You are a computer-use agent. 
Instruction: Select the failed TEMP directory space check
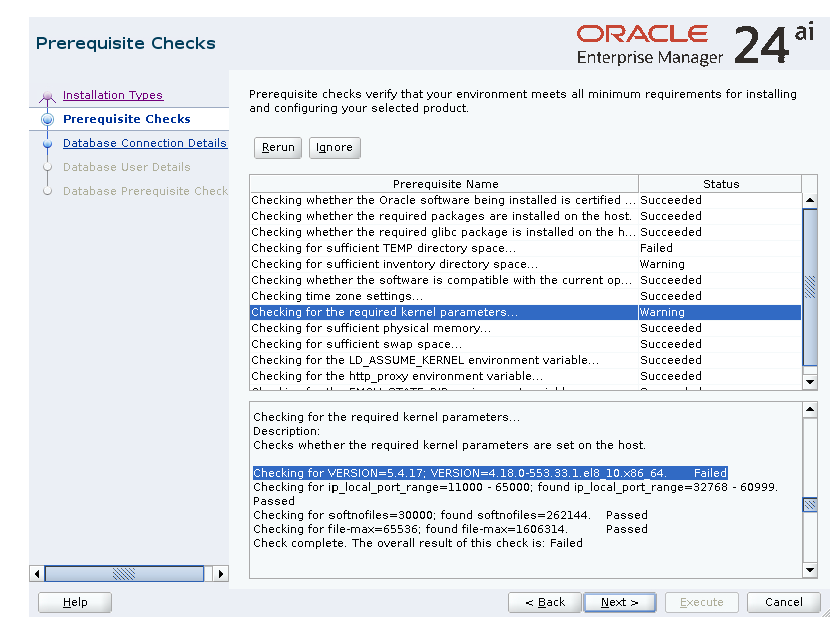point(444,248)
